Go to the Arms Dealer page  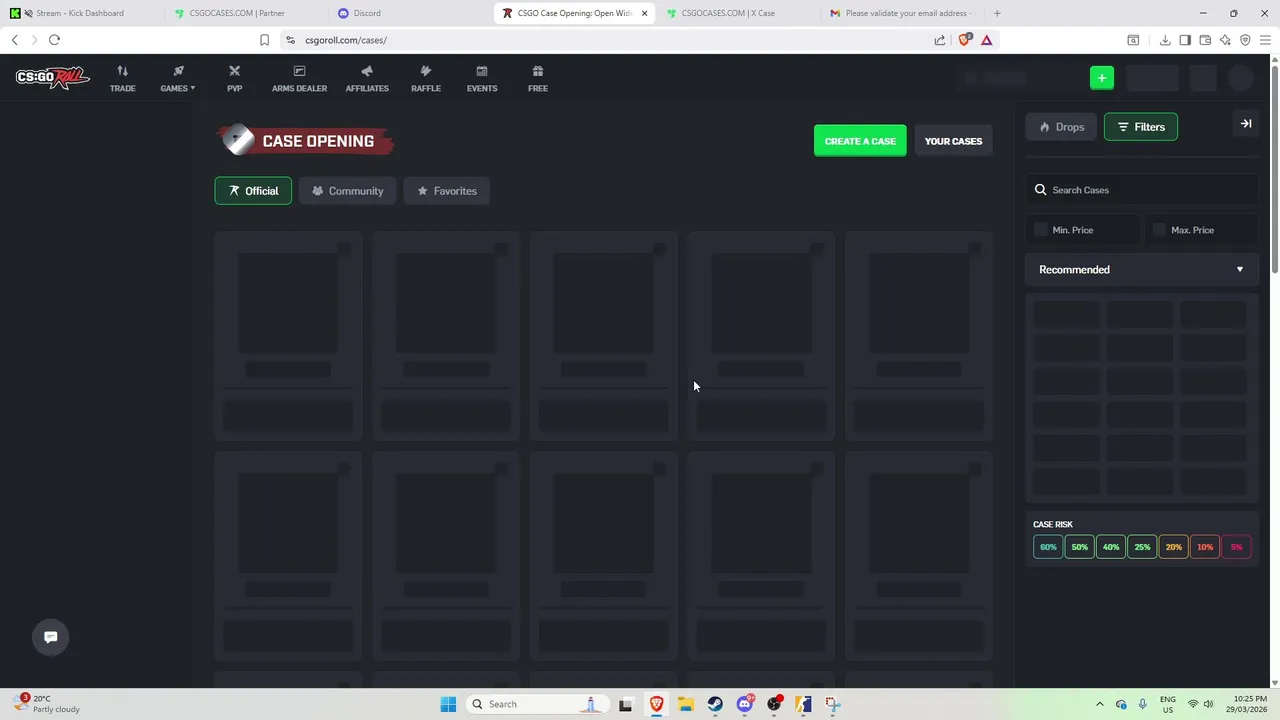pos(299,78)
